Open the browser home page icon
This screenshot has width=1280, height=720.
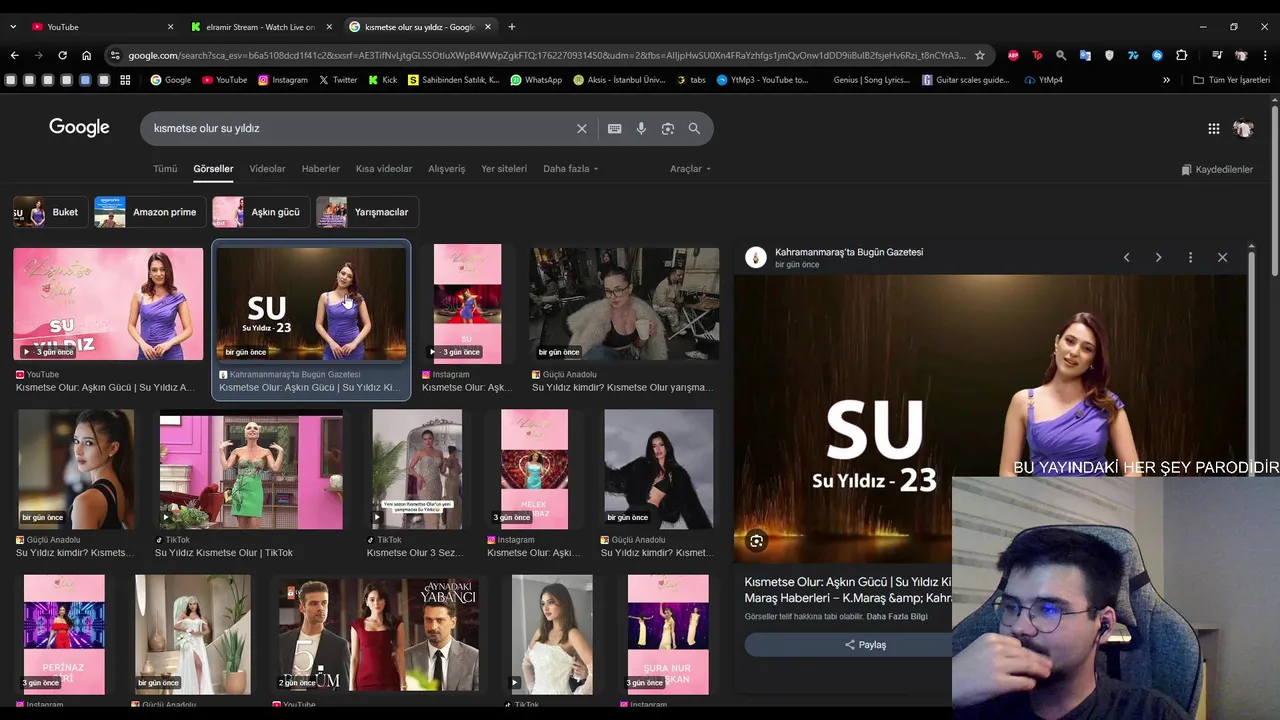coord(86,55)
